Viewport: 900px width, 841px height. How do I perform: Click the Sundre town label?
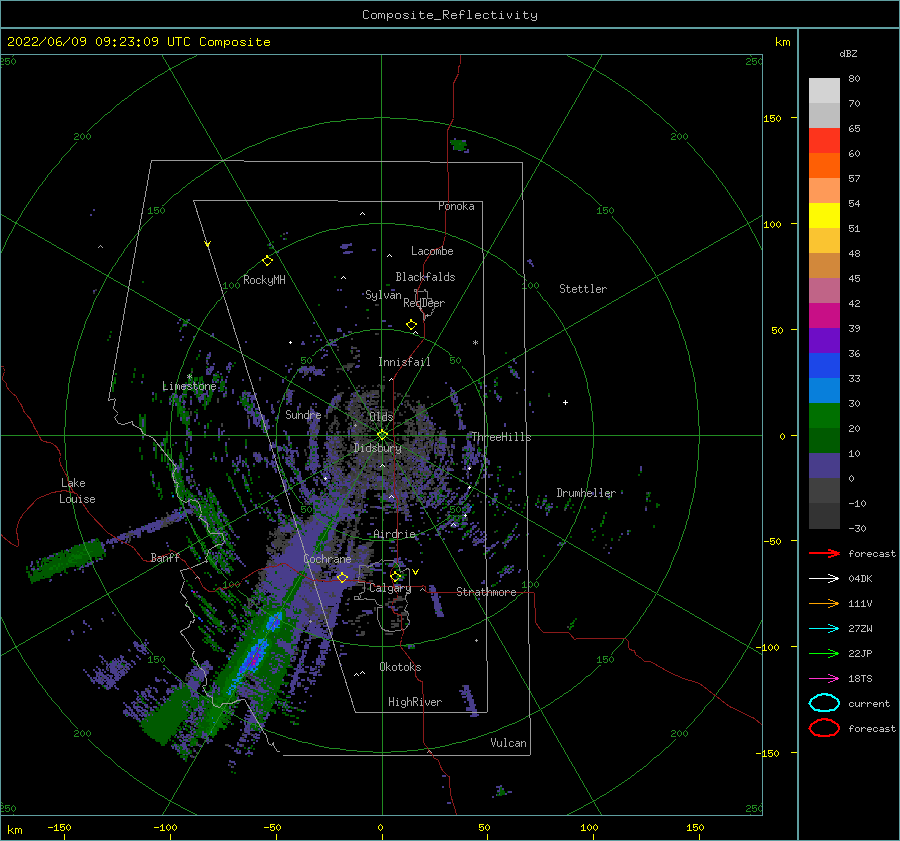[304, 414]
